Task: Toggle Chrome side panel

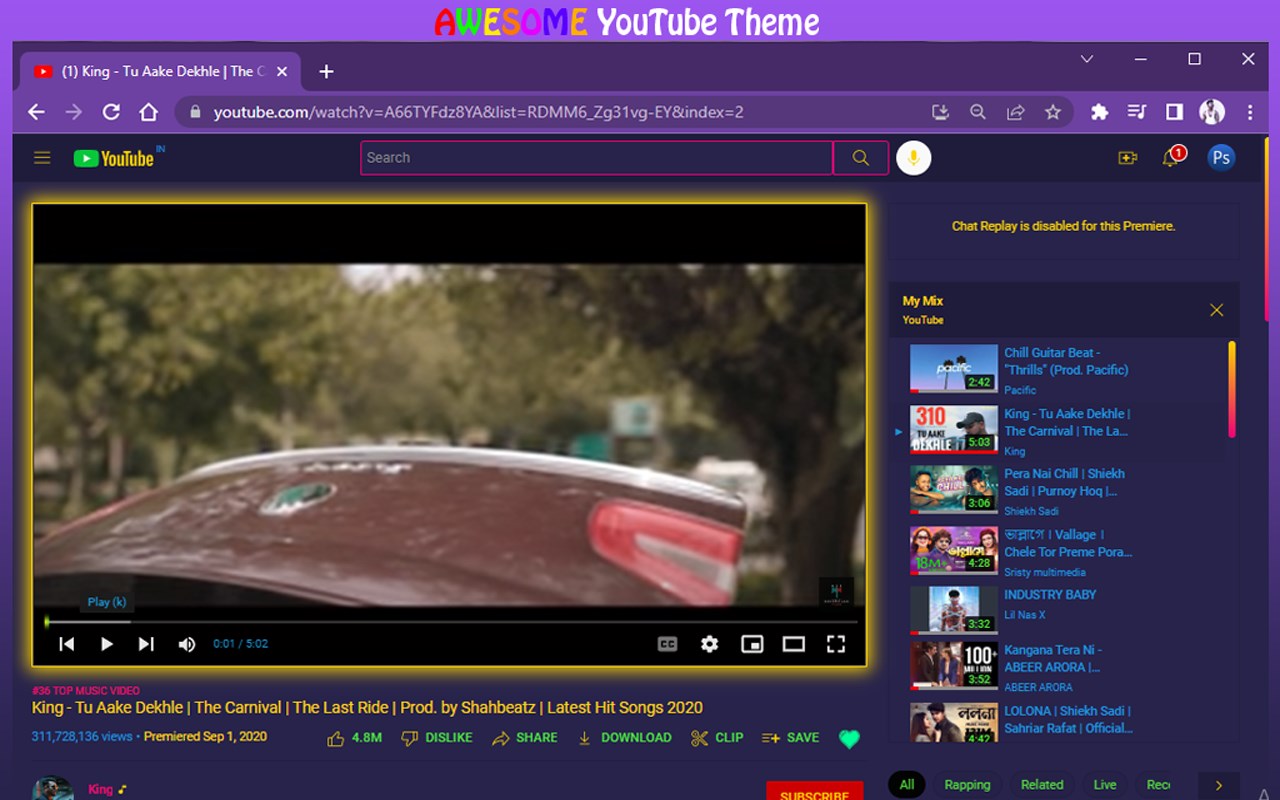Action: [1174, 112]
